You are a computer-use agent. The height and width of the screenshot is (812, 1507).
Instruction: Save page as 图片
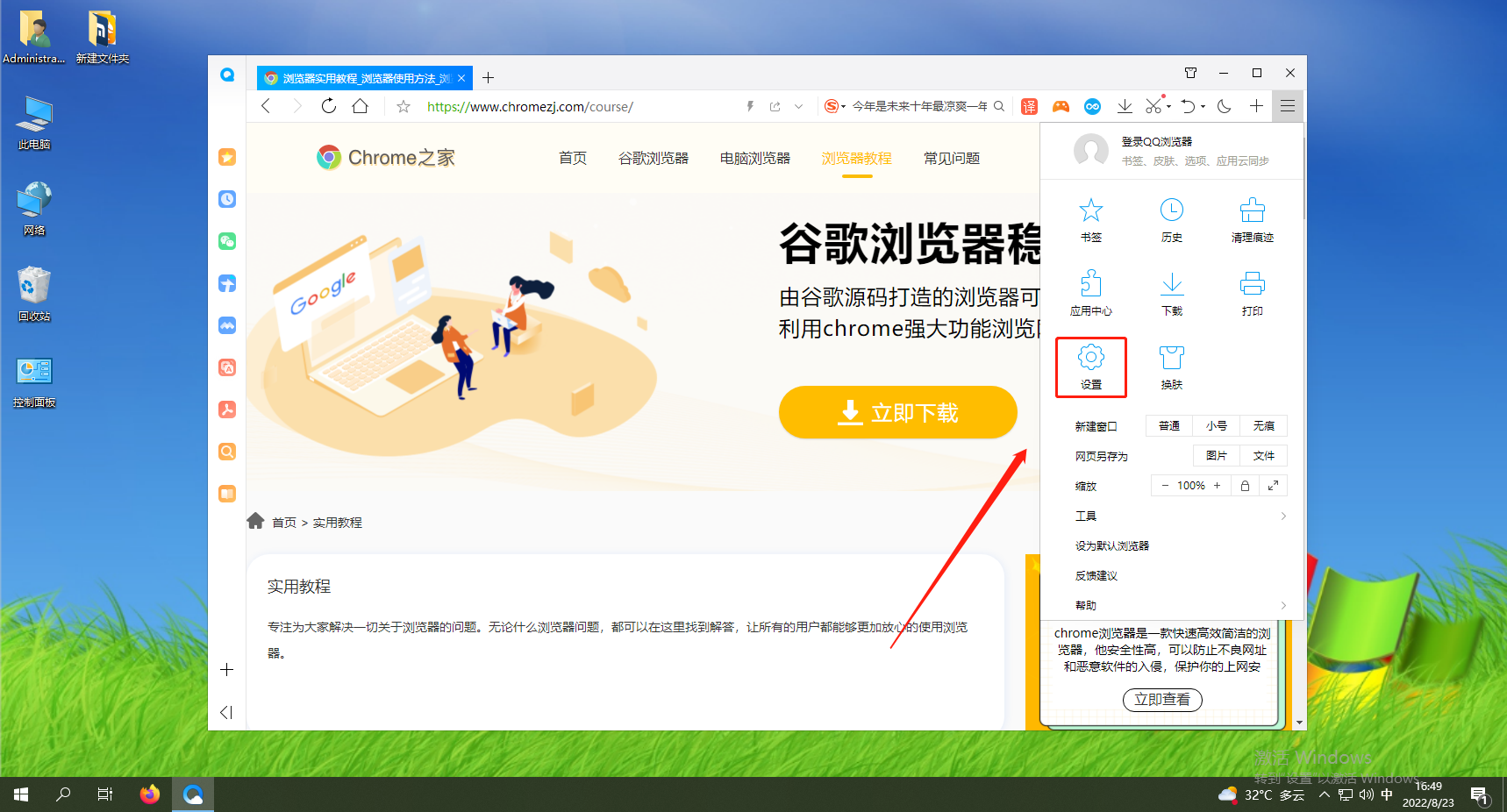click(1216, 456)
